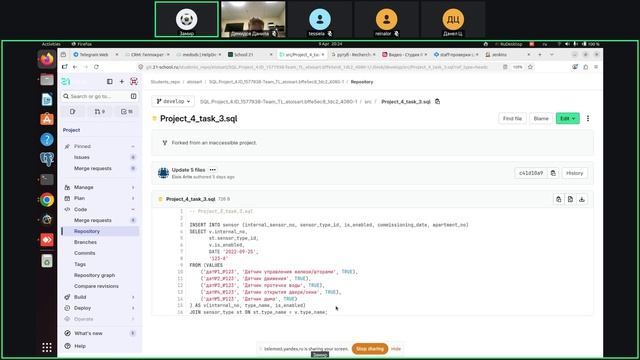This screenshot has height=360, width=640.
Task: Click the create new plus icon
Action: coord(122,82)
